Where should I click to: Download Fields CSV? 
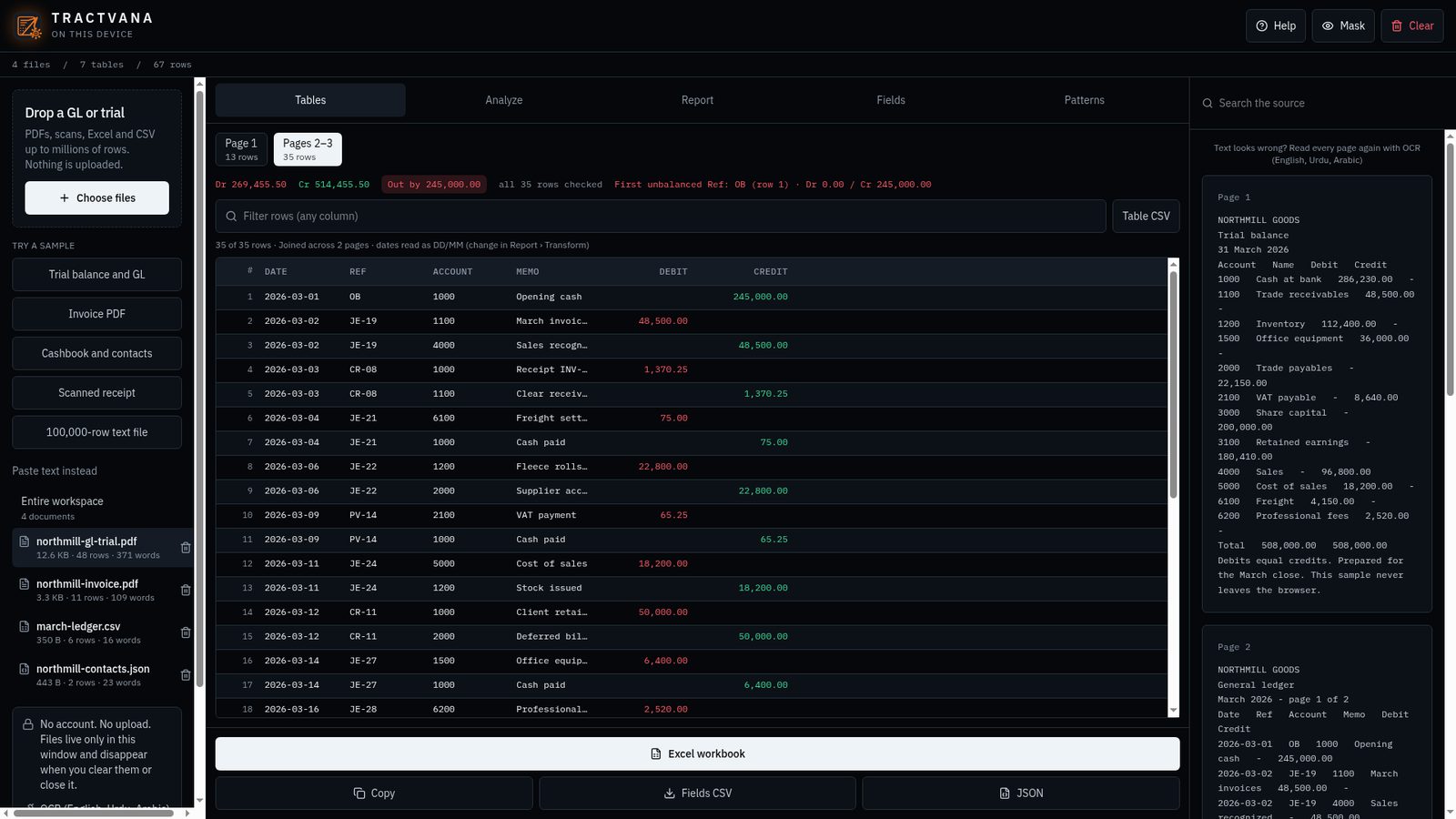pyautogui.click(x=697, y=794)
